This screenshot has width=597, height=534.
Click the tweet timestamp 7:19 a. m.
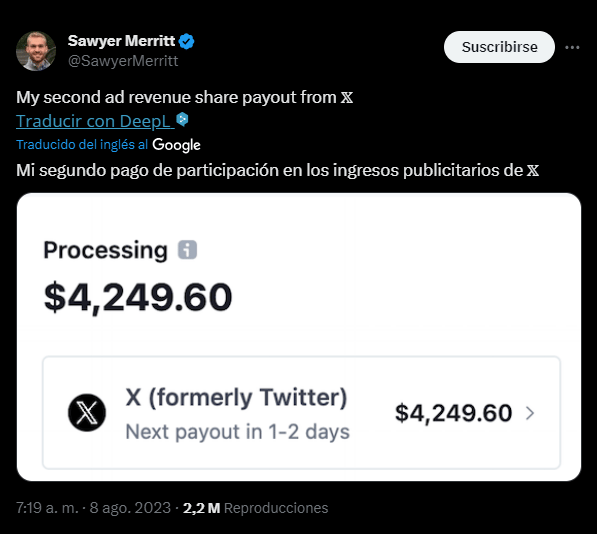(47, 508)
